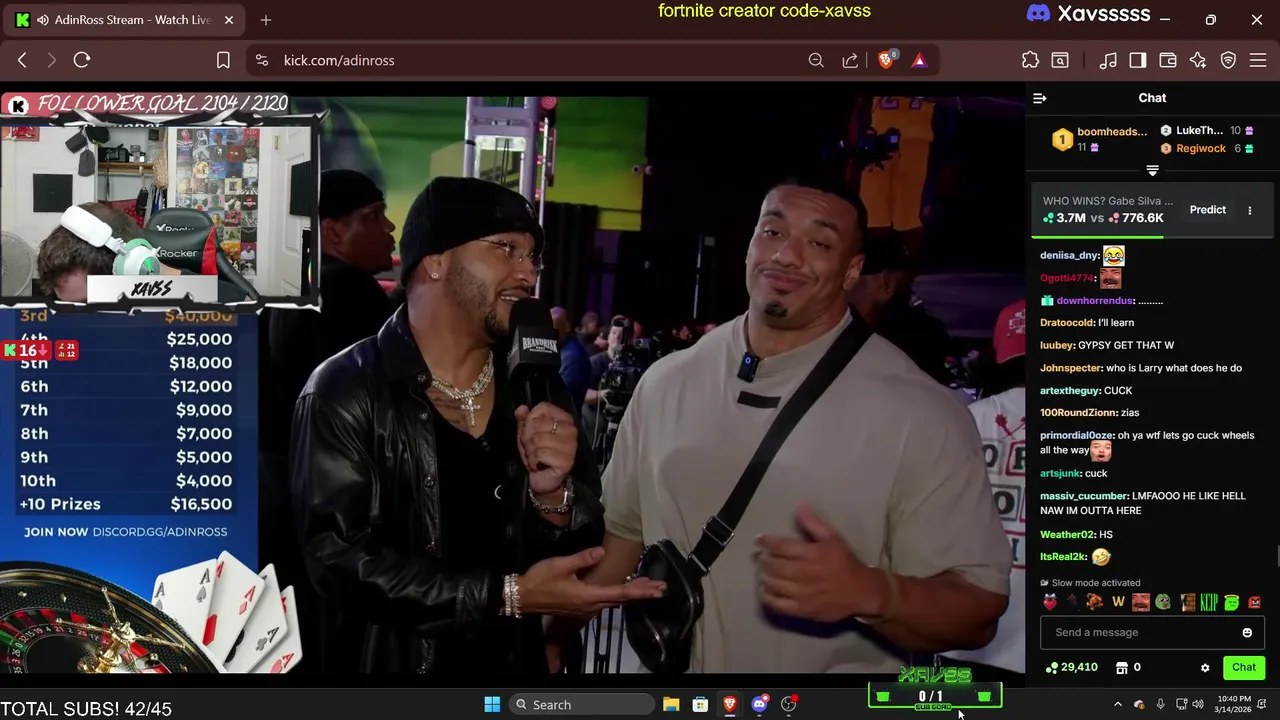
Task: Click the Johnspecter username in chat
Action: pos(1070,368)
